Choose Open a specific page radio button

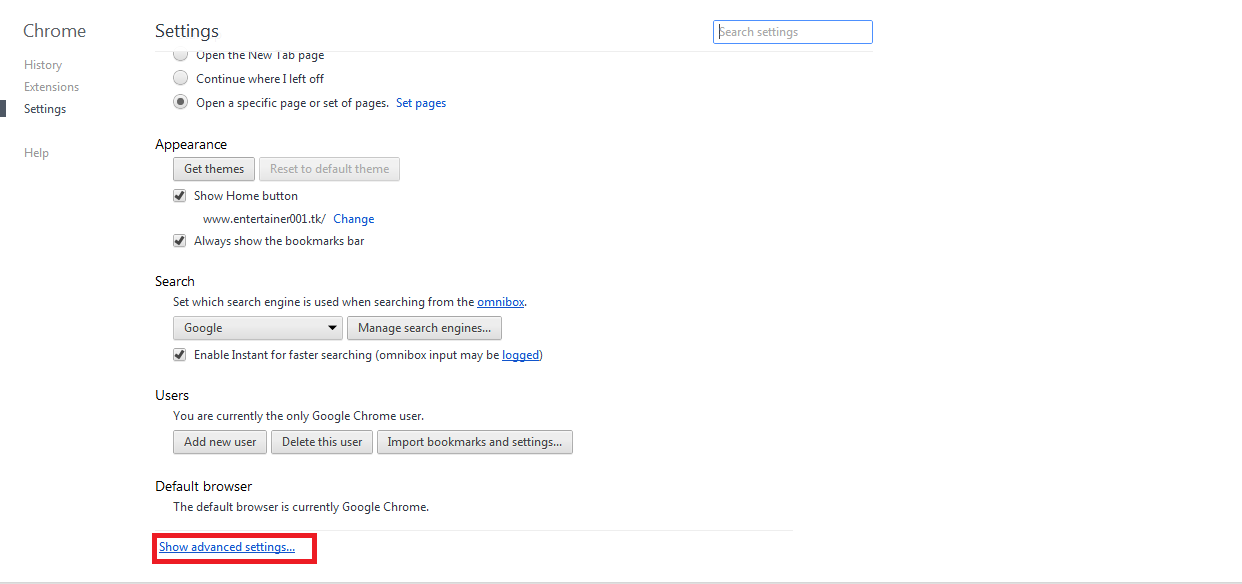click(180, 102)
